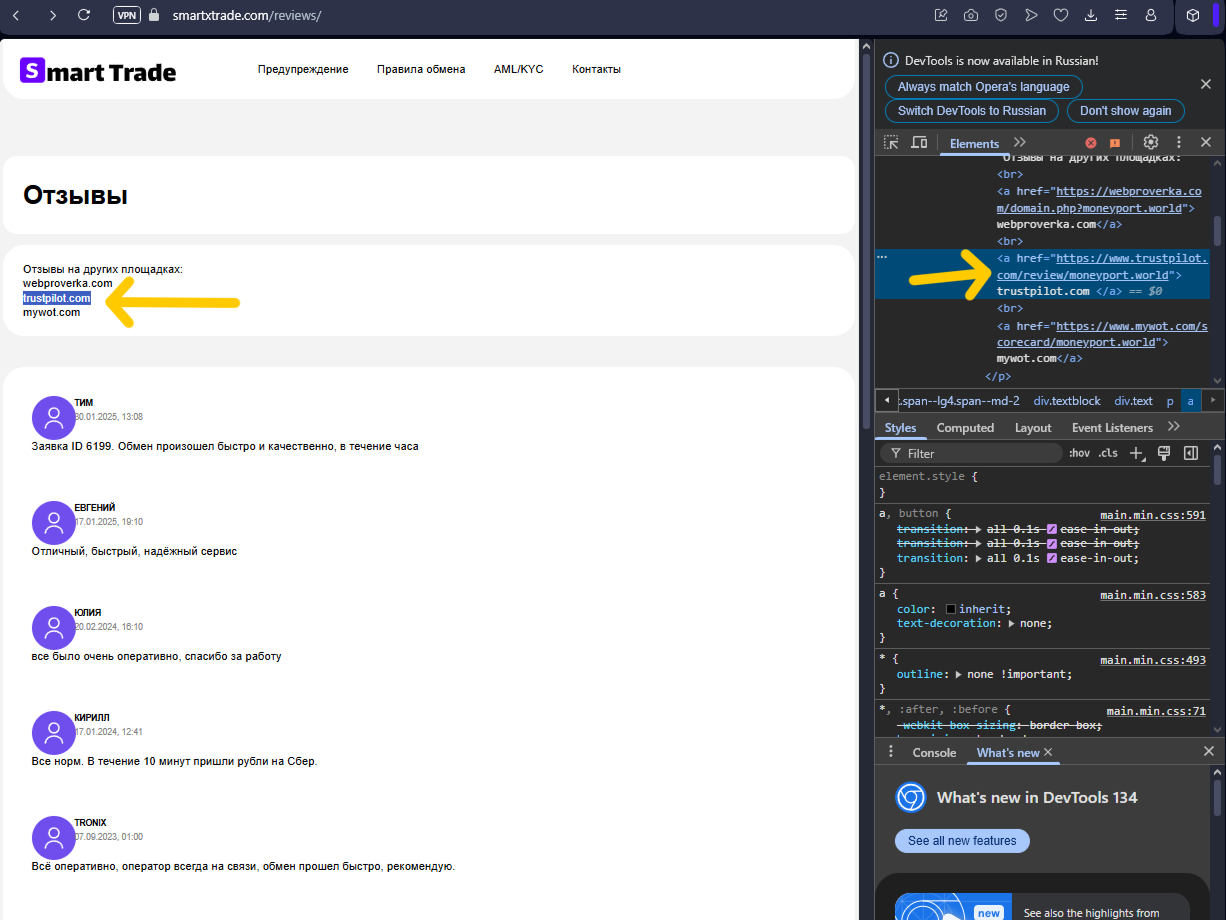Take a snapshot with the camera icon
This screenshot has height=920, width=1226.
pyautogui.click(x=971, y=15)
